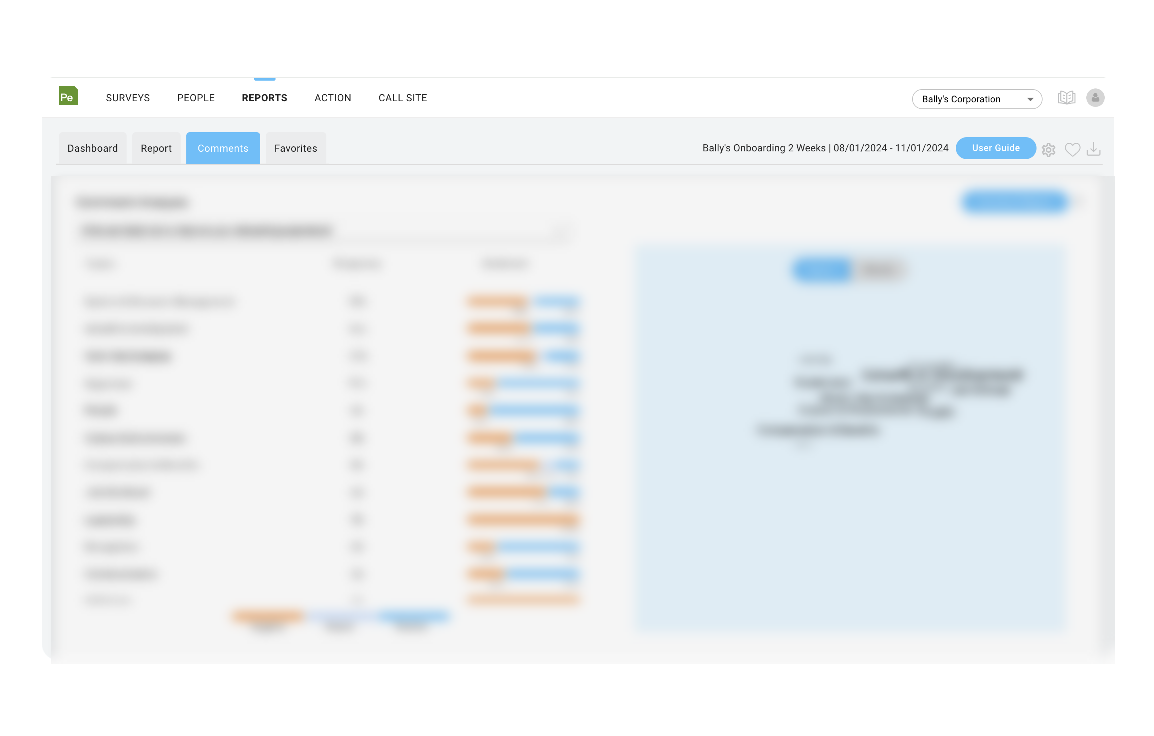1154x736 pixels.
Task: Open the book-shaped knowledge base icon
Action: (x=1067, y=98)
